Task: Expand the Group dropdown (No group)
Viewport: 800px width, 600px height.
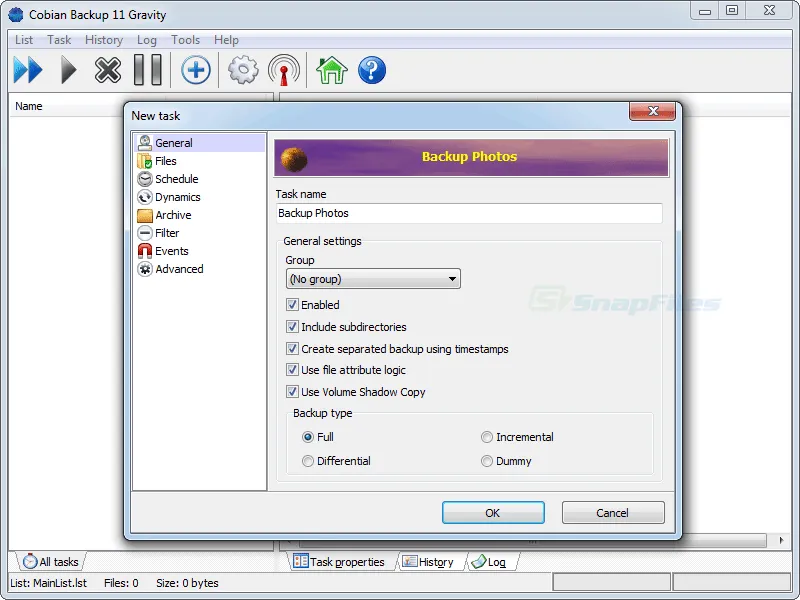Action: (373, 279)
